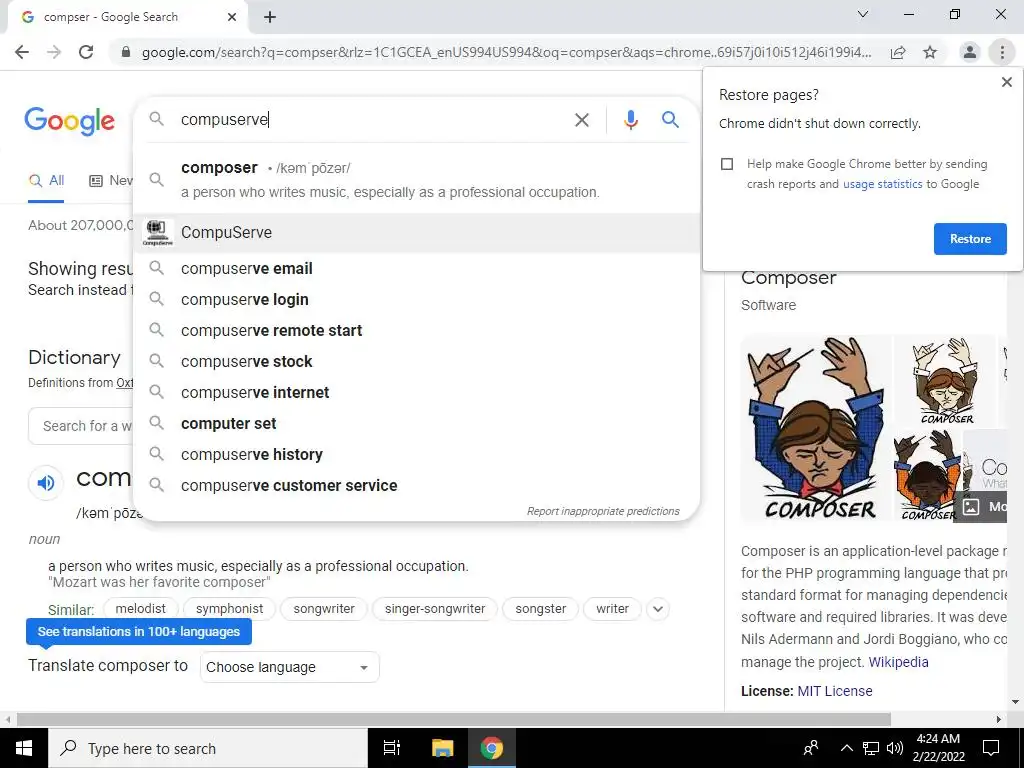Open the large Composer logo image
The width and height of the screenshot is (1024, 768).
coord(816,429)
